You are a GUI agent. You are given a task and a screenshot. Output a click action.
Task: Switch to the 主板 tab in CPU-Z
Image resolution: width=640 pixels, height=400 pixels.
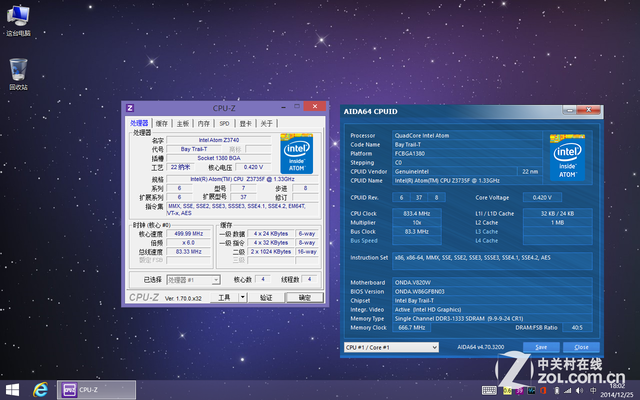[x=183, y=124]
